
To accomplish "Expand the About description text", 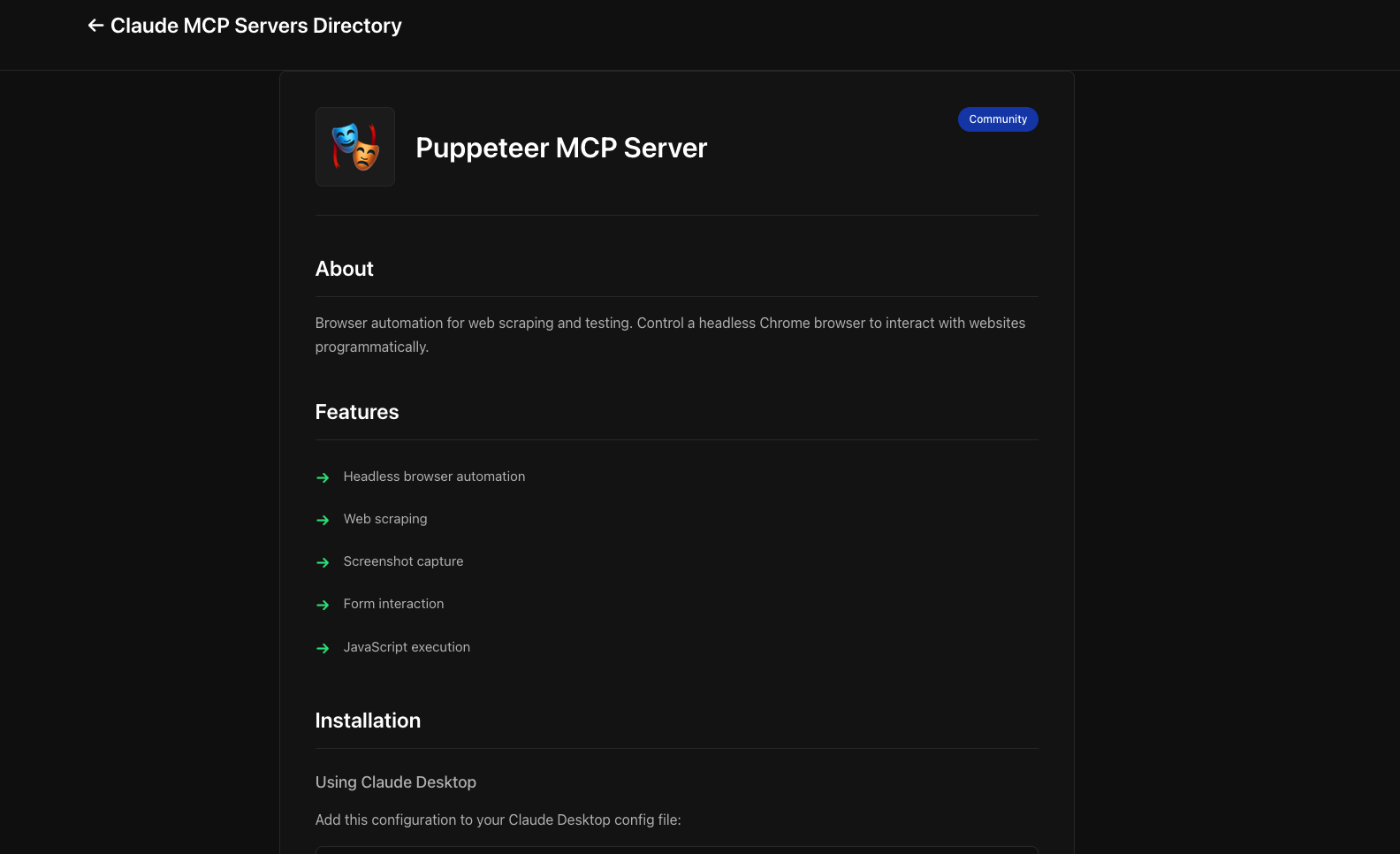I will click(670, 334).
